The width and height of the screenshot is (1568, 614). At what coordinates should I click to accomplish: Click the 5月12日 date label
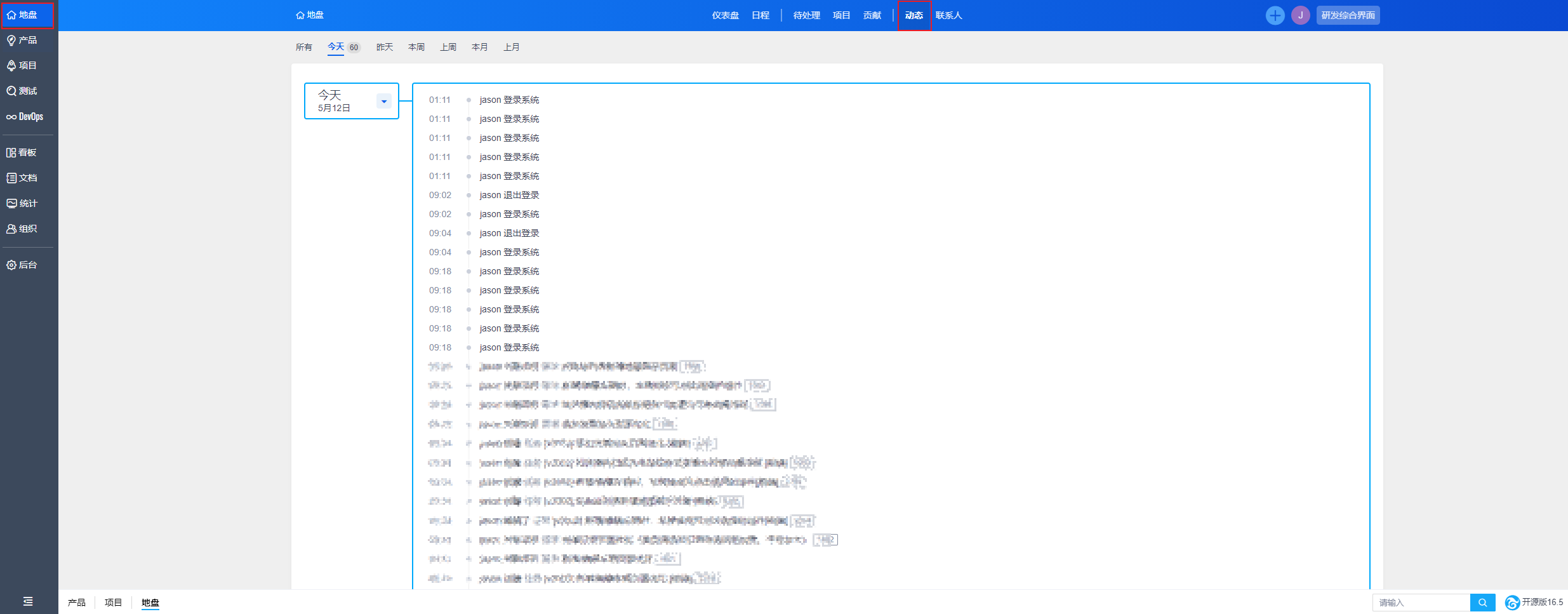(x=334, y=108)
